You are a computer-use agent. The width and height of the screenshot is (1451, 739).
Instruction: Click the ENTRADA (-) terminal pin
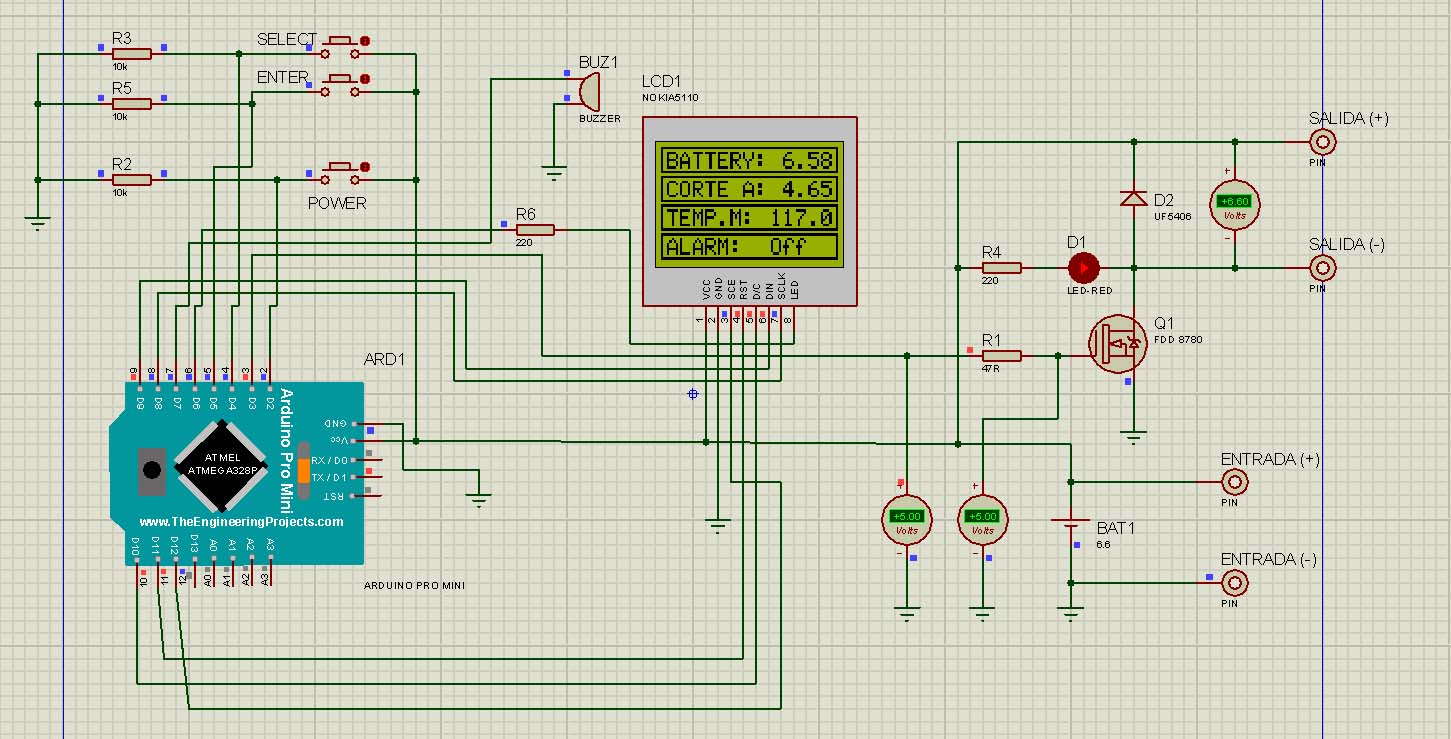(x=1235, y=583)
